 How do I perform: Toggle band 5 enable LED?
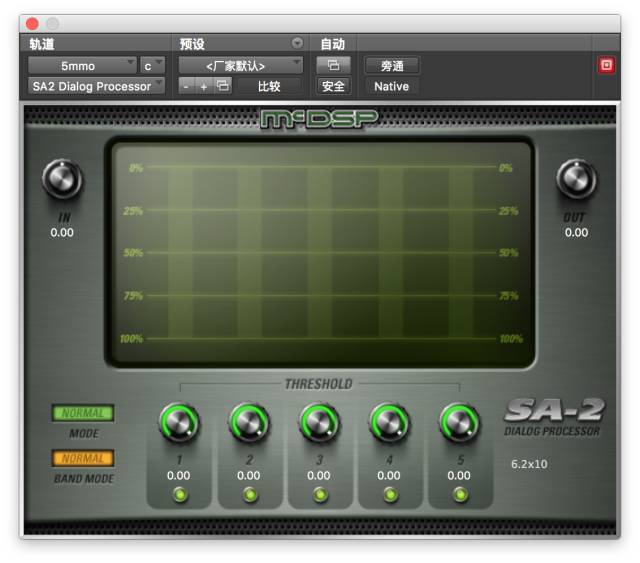pyautogui.click(x=461, y=495)
